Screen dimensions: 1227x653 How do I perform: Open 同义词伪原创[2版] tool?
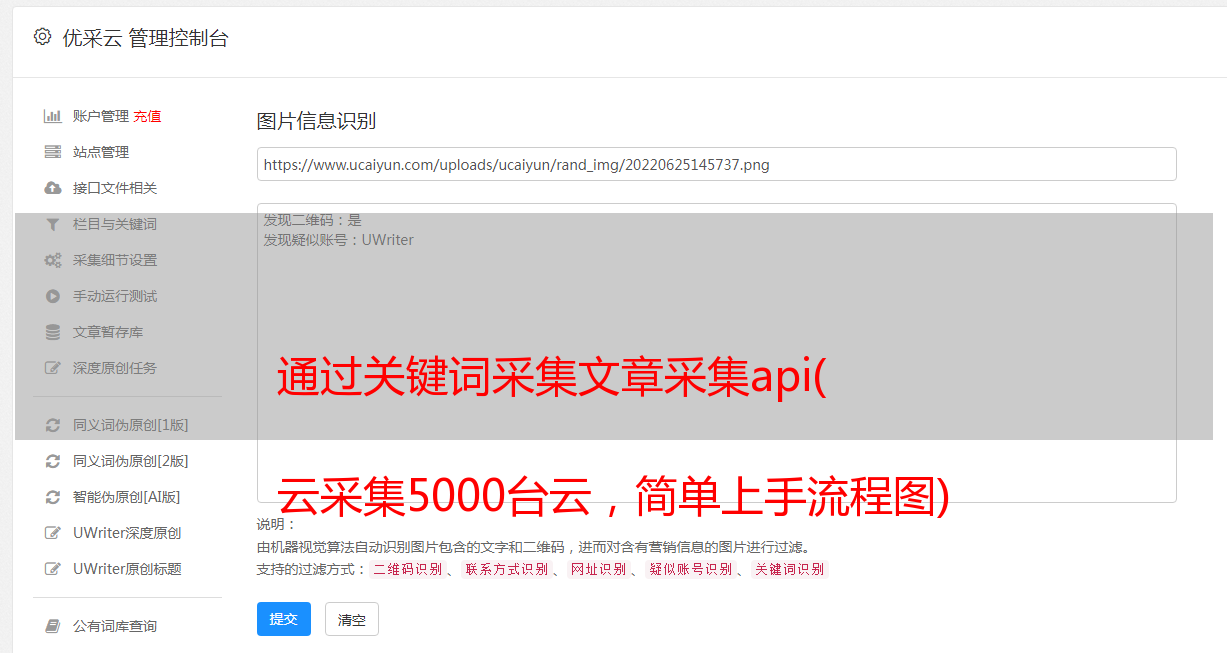point(131,461)
